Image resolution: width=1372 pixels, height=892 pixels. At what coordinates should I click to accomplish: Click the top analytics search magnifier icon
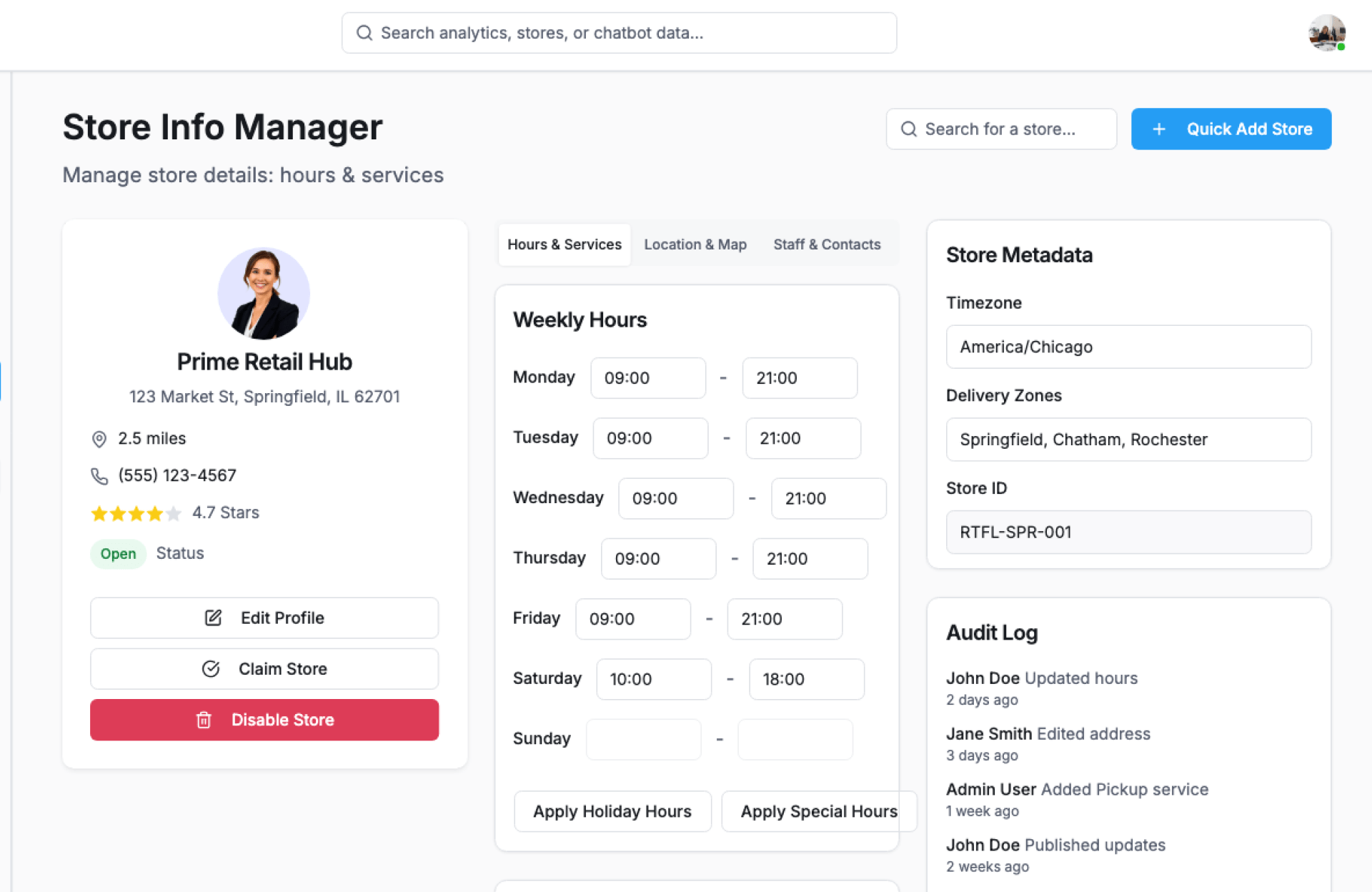coord(364,33)
